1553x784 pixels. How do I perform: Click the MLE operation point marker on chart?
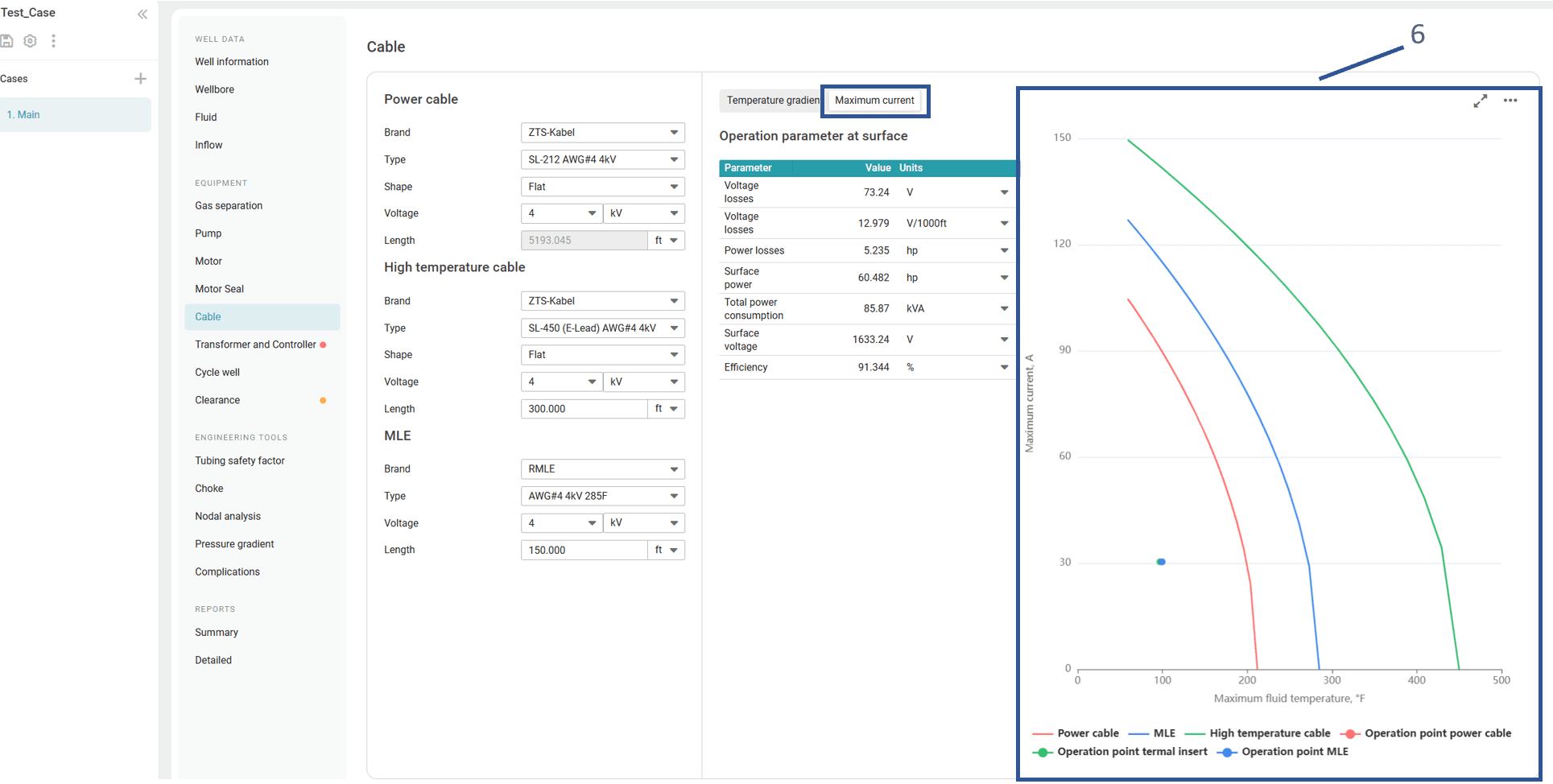tap(1161, 562)
